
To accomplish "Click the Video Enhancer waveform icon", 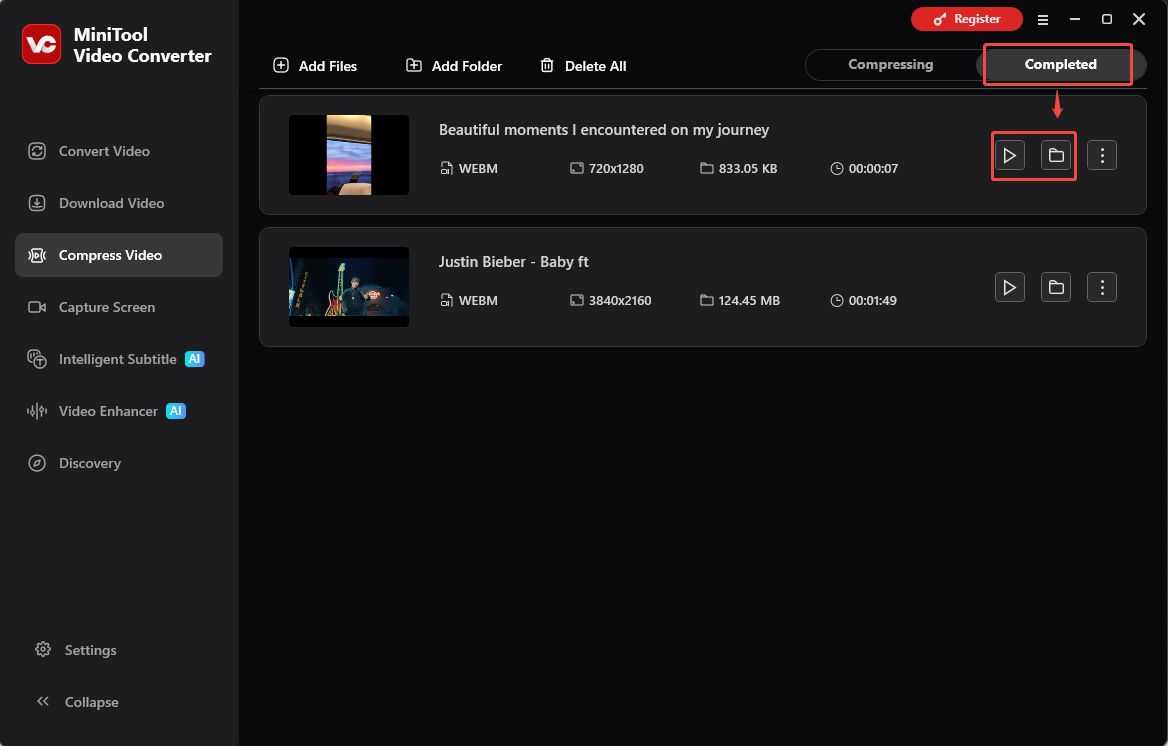I will click(x=37, y=411).
